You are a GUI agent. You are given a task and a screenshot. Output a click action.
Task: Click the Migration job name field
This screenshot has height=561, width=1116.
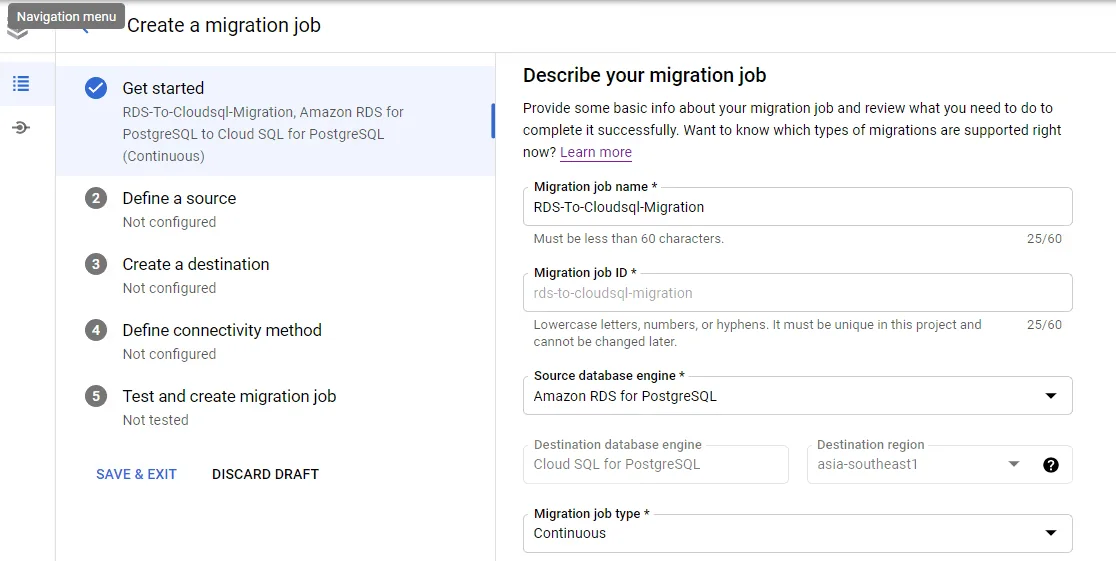pyautogui.click(x=797, y=207)
